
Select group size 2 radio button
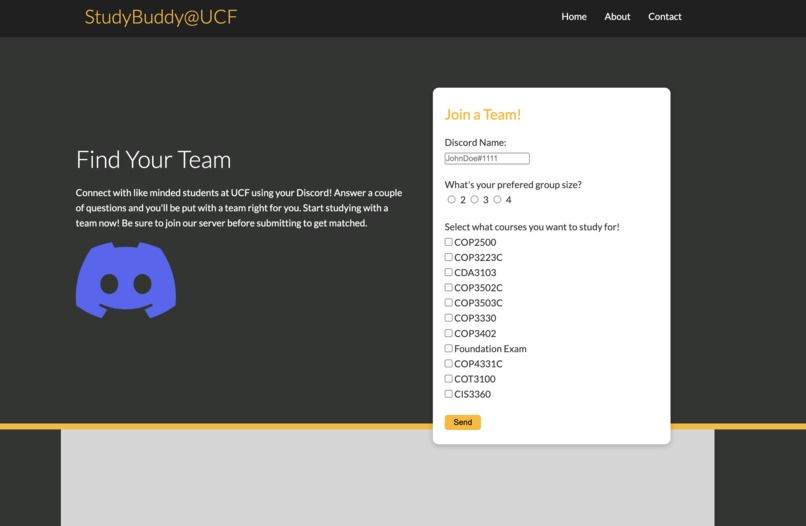(451, 199)
